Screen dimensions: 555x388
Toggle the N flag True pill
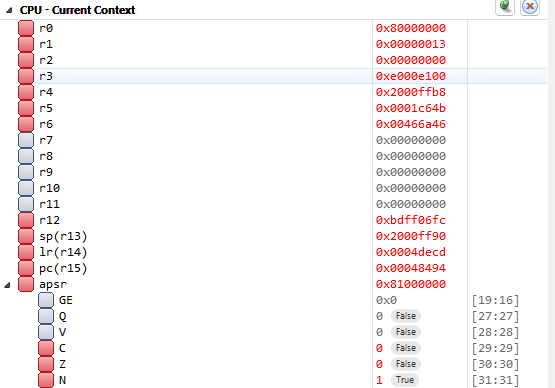tap(405, 380)
